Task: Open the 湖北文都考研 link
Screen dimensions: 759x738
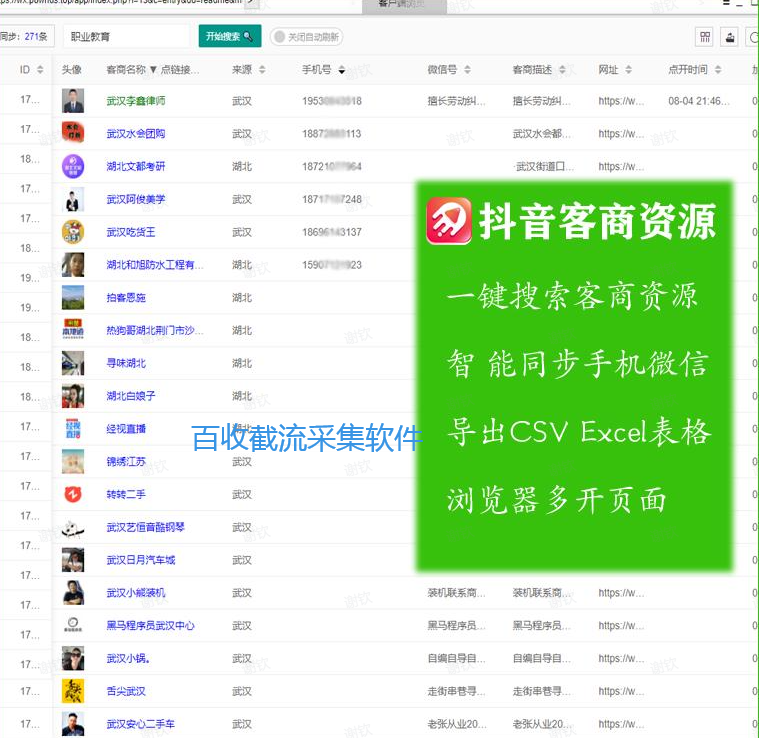Action: pyautogui.click(x=136, y=166)
